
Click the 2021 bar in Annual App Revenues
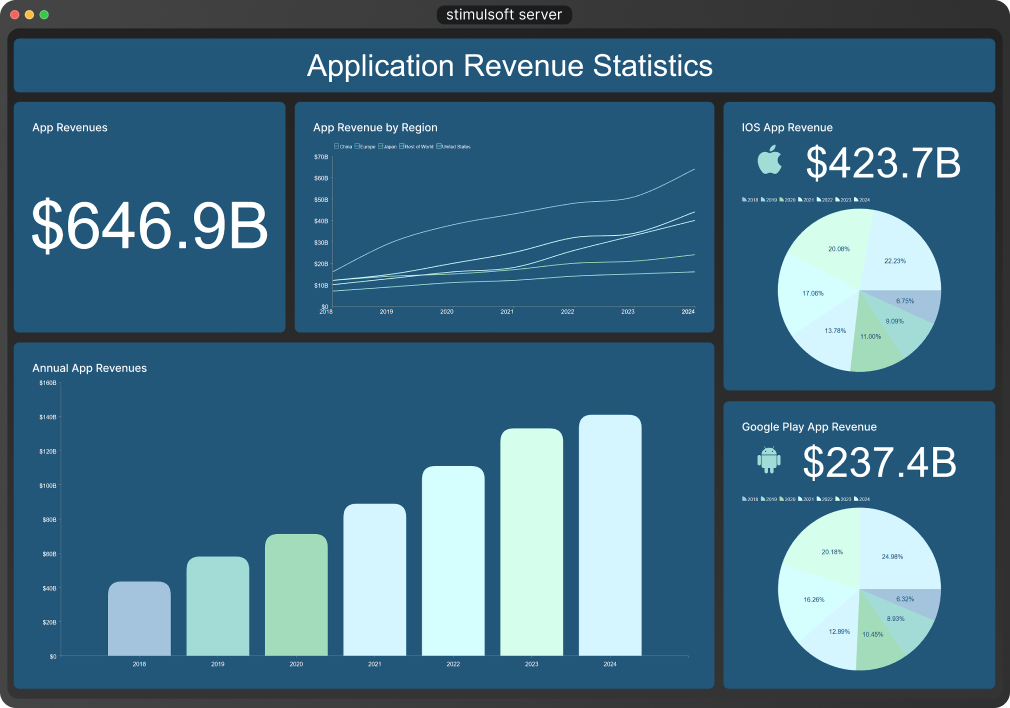375,580
